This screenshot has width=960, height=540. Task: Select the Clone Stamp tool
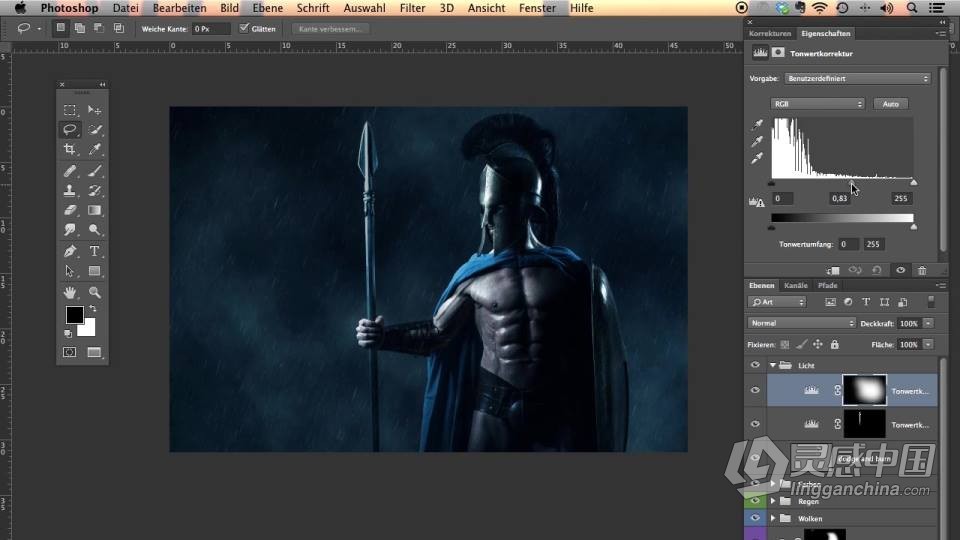click(x=70, y=190)
